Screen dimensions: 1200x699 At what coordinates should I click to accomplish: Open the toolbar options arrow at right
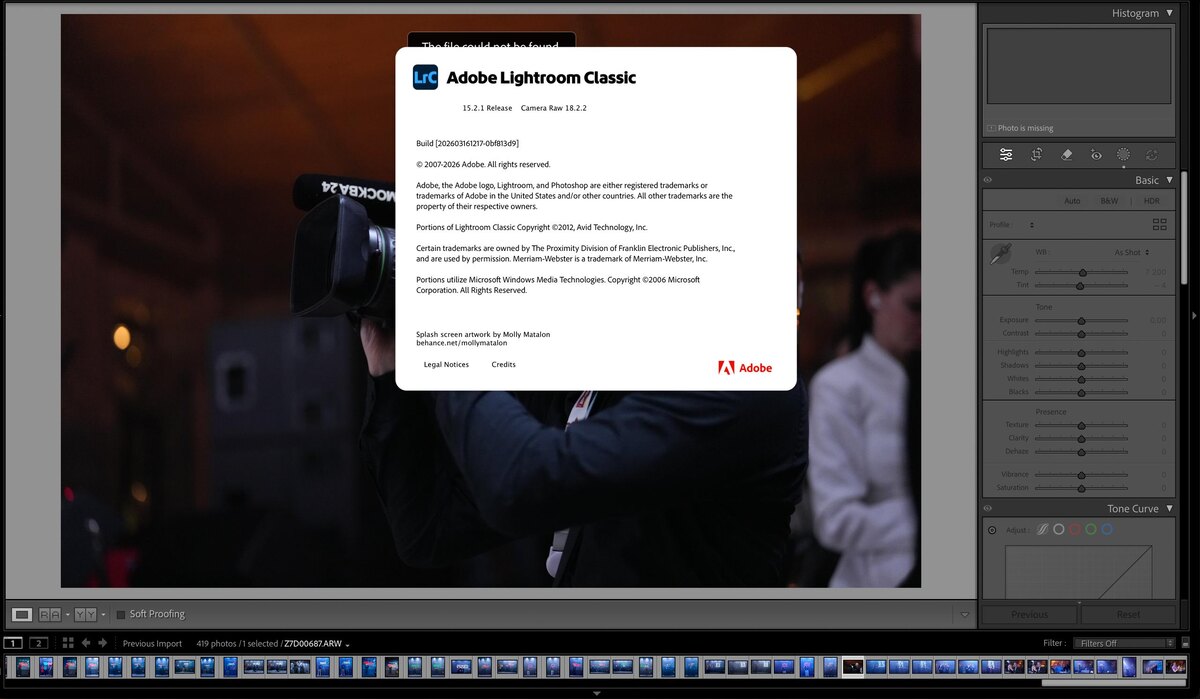(964, 614)
